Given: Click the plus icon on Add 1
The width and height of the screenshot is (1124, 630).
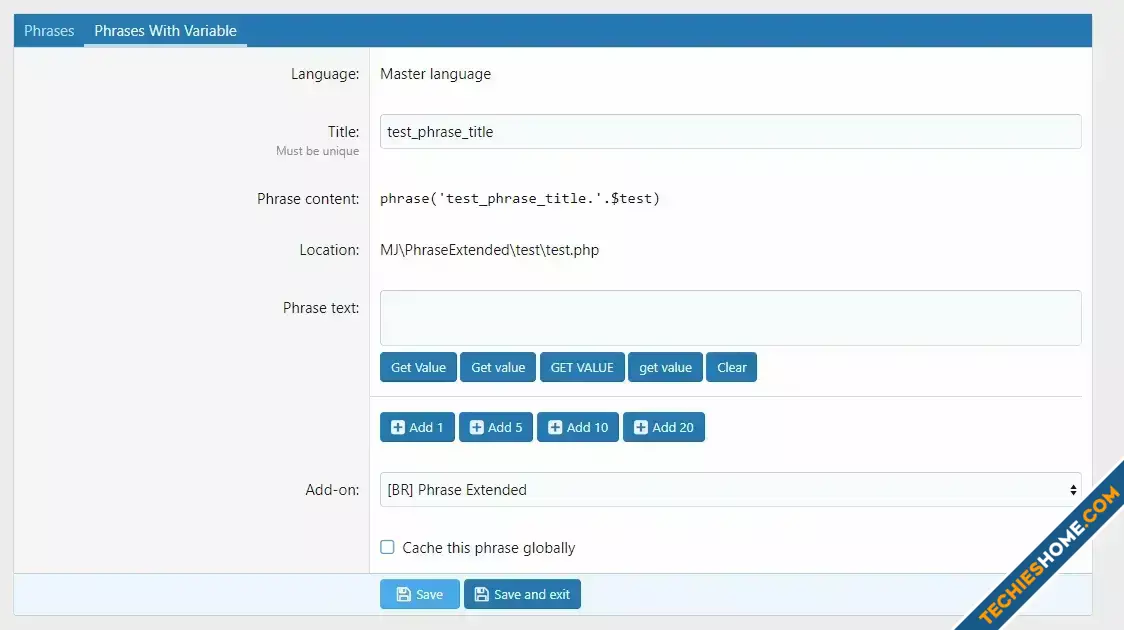Looking at the screenshot, I should [x=398, y=427].
